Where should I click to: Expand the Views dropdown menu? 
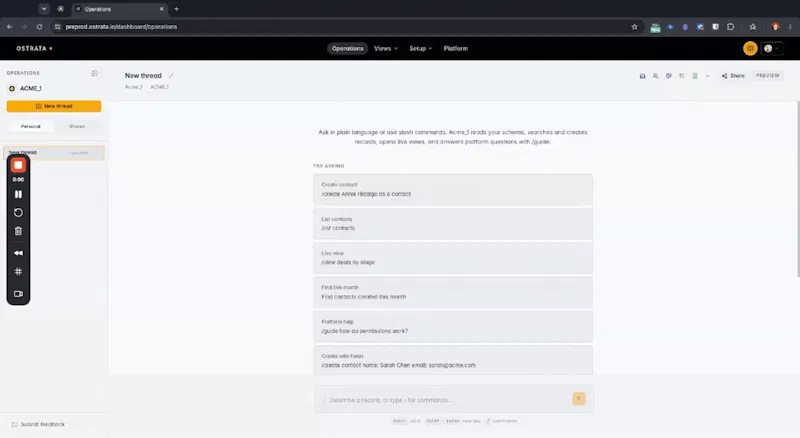coord(386,48)
